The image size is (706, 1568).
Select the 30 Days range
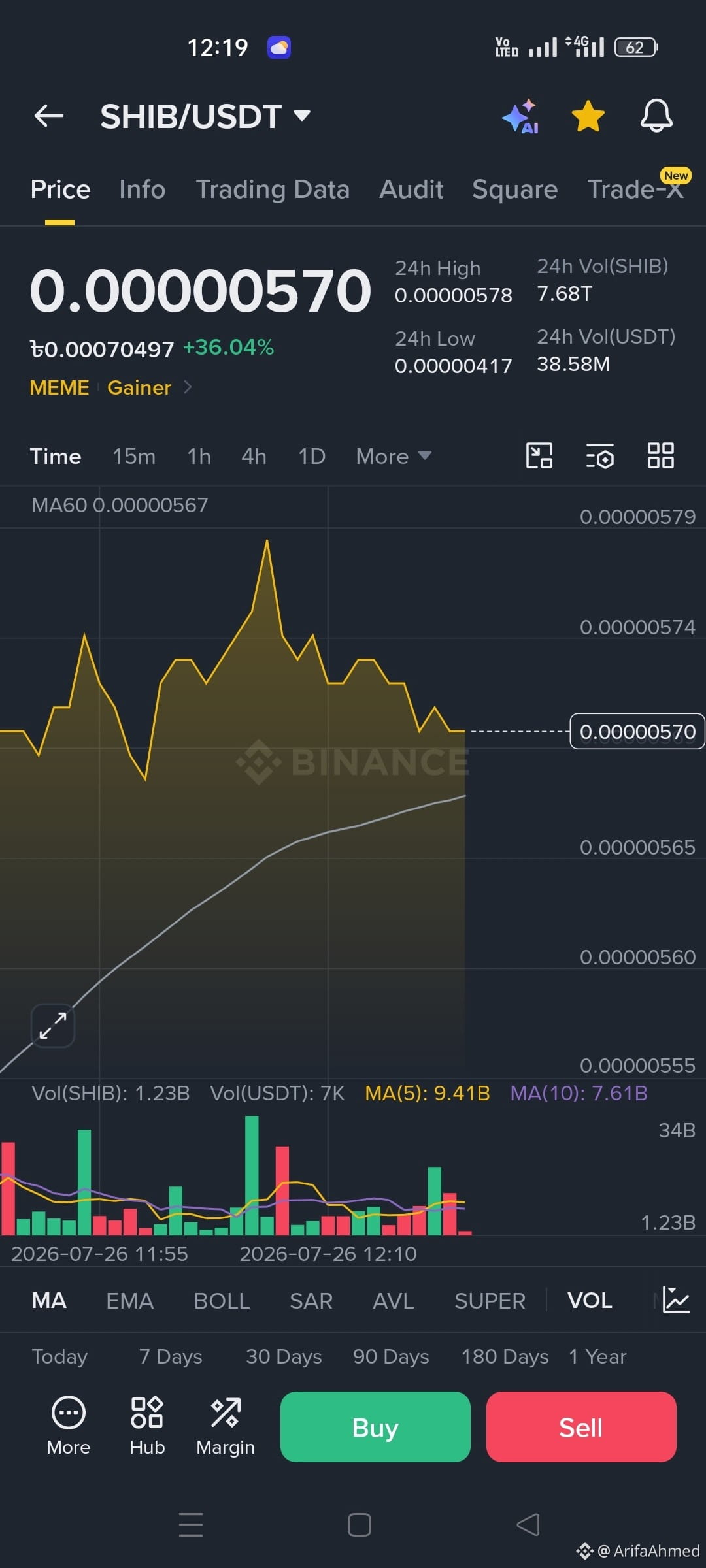point(284,1357)
